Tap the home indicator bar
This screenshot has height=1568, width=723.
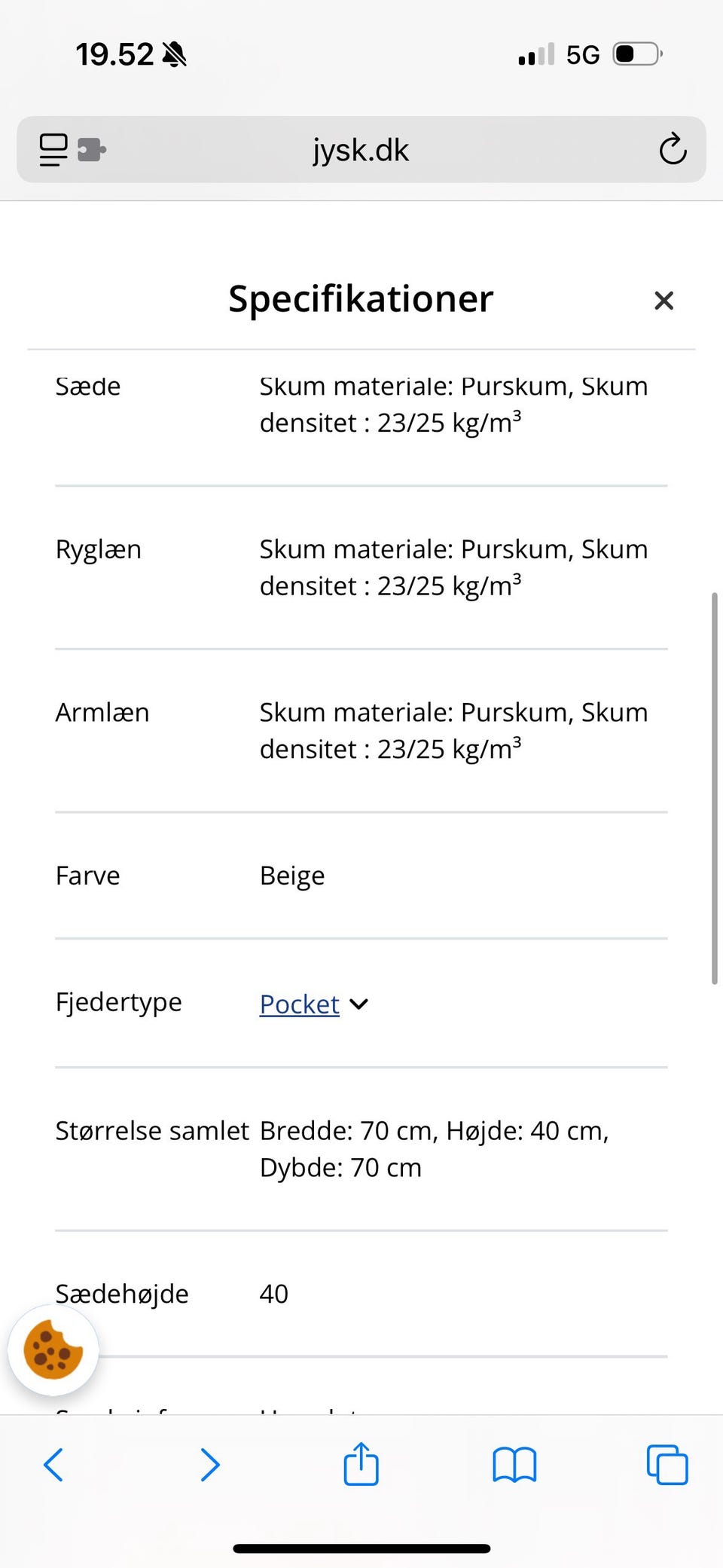coord(361,1548)
